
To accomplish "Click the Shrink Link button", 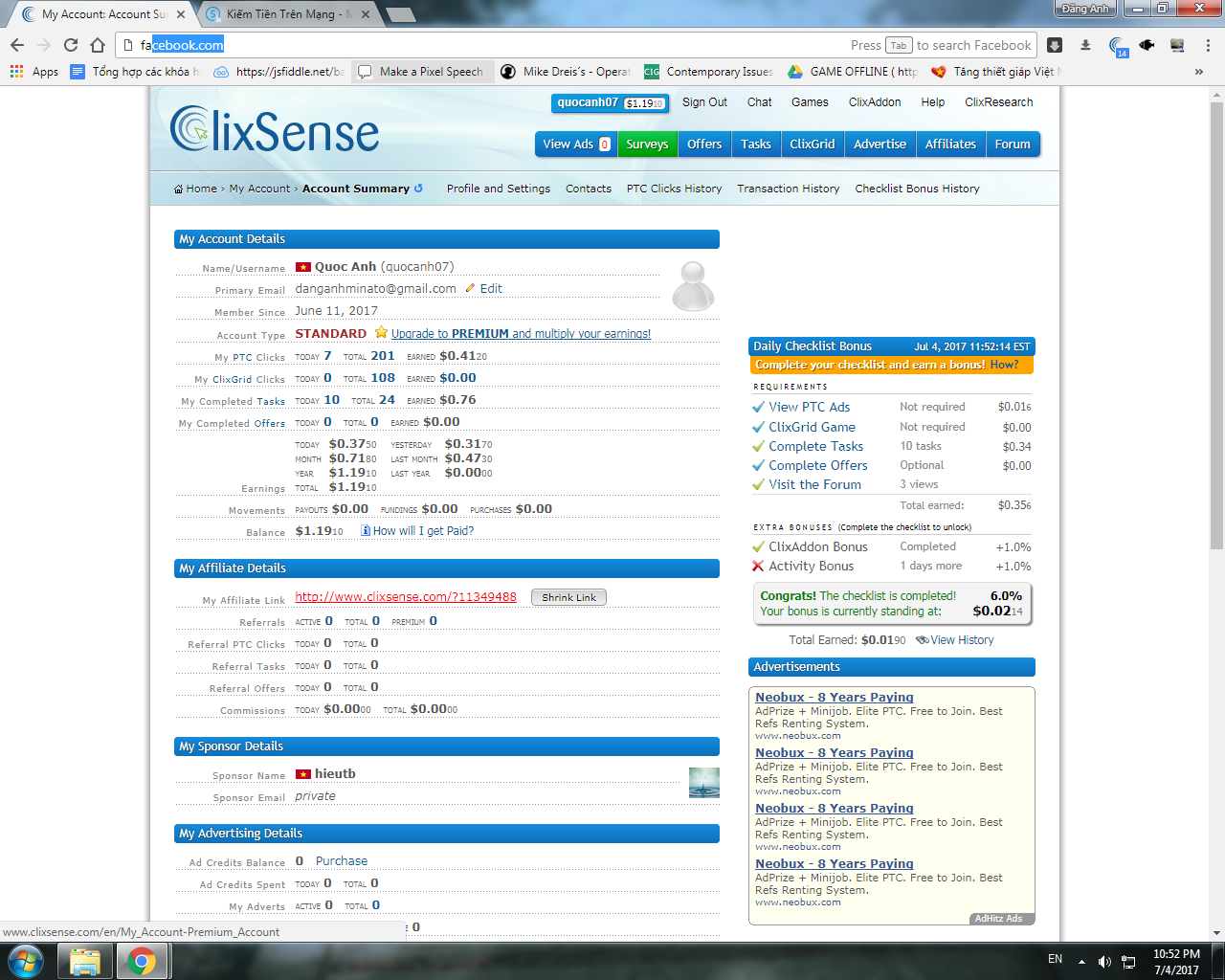I will point(568,597).
